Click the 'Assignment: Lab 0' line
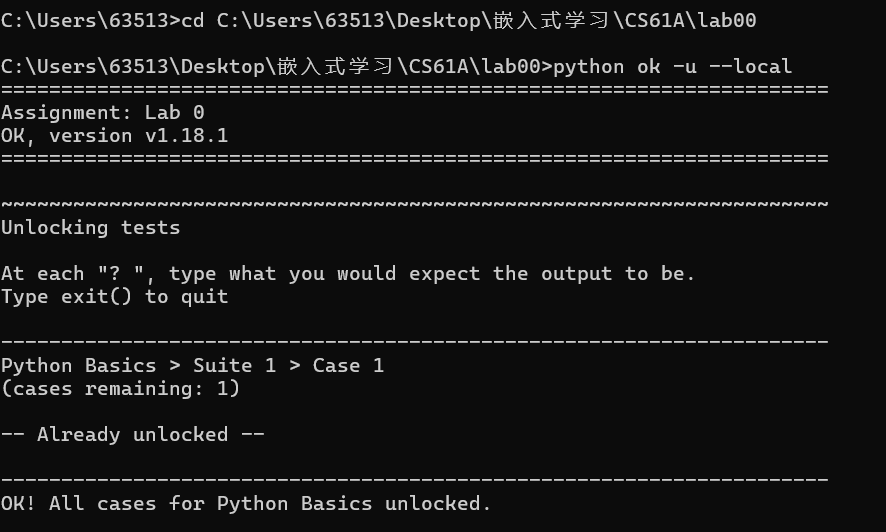This screenshot has width=886, height=532. [x=102, y=112]
